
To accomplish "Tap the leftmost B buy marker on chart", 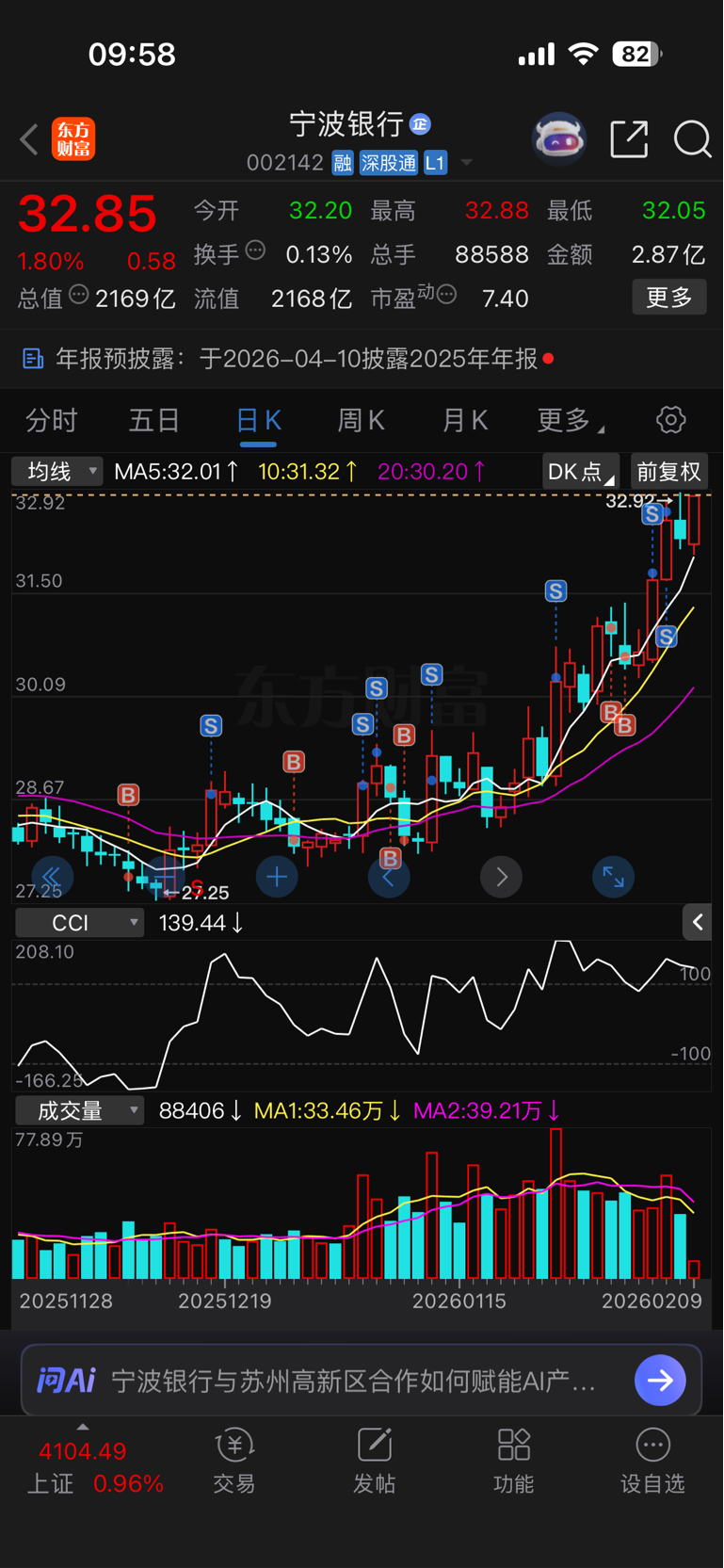I will [x=128, y=795].
